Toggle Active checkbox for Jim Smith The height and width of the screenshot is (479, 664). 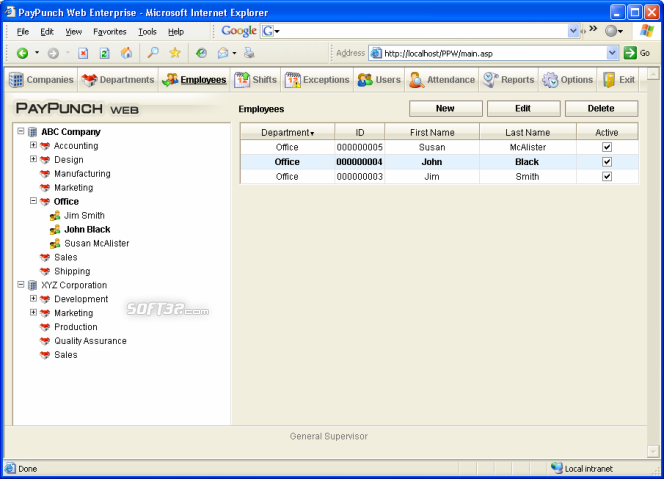pos(607,176)
